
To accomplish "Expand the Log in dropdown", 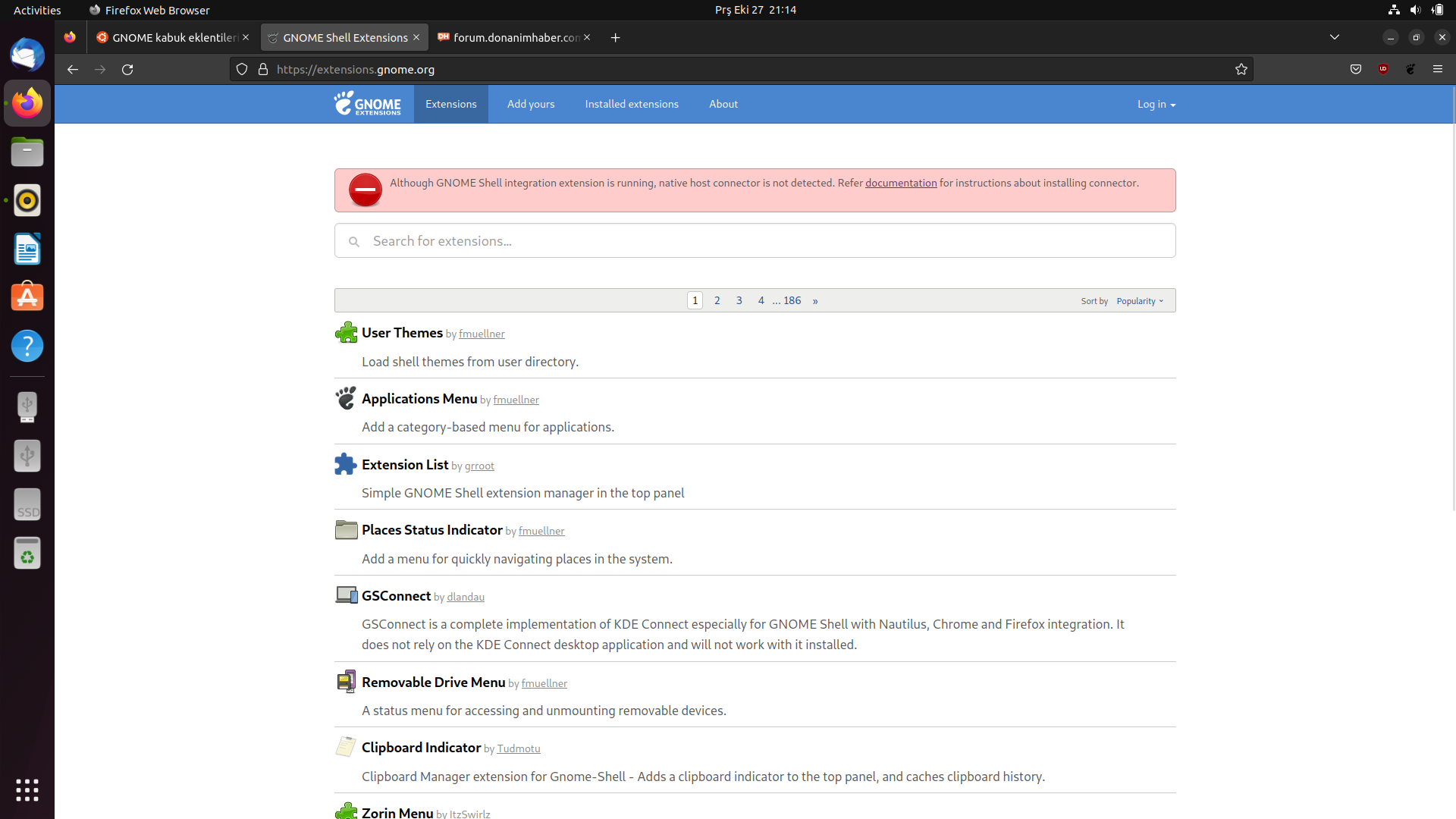I will click(1156, 105).
